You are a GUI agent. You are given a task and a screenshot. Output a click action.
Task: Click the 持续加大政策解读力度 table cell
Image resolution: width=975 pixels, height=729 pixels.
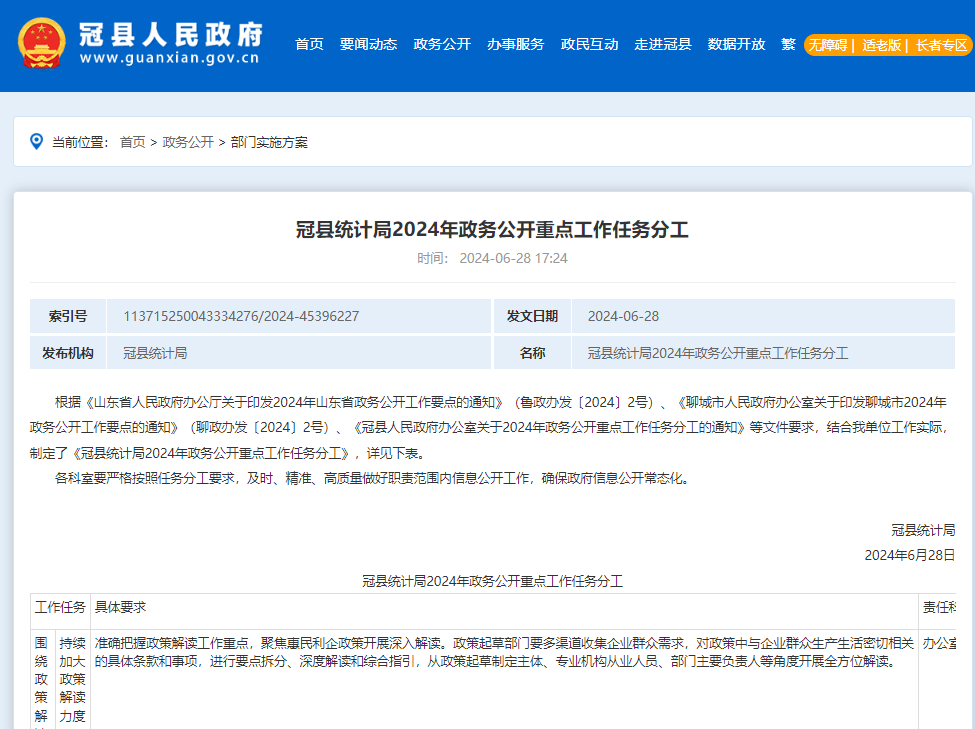(x=72, y=679)
